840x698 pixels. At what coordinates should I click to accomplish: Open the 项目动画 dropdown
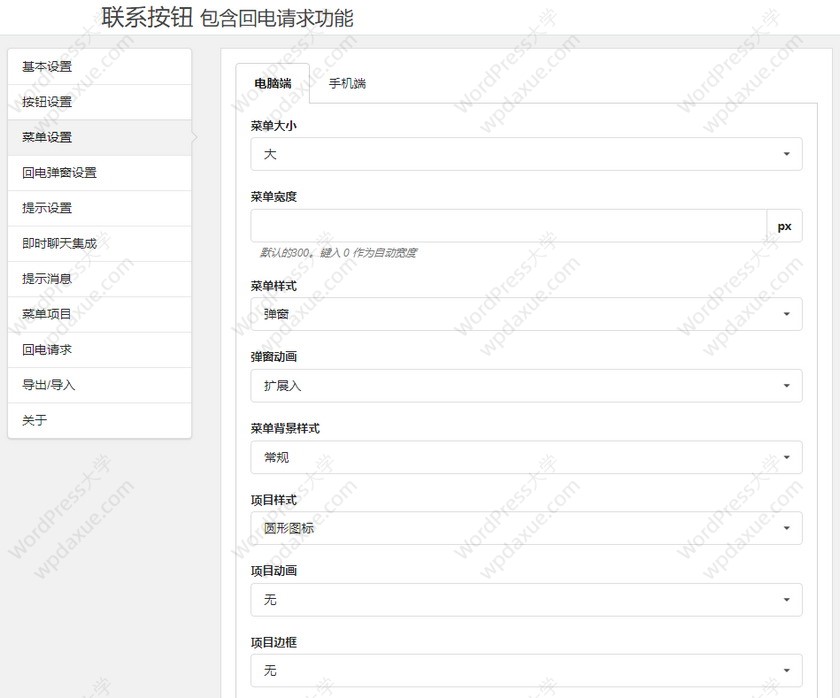pos(526,600)
